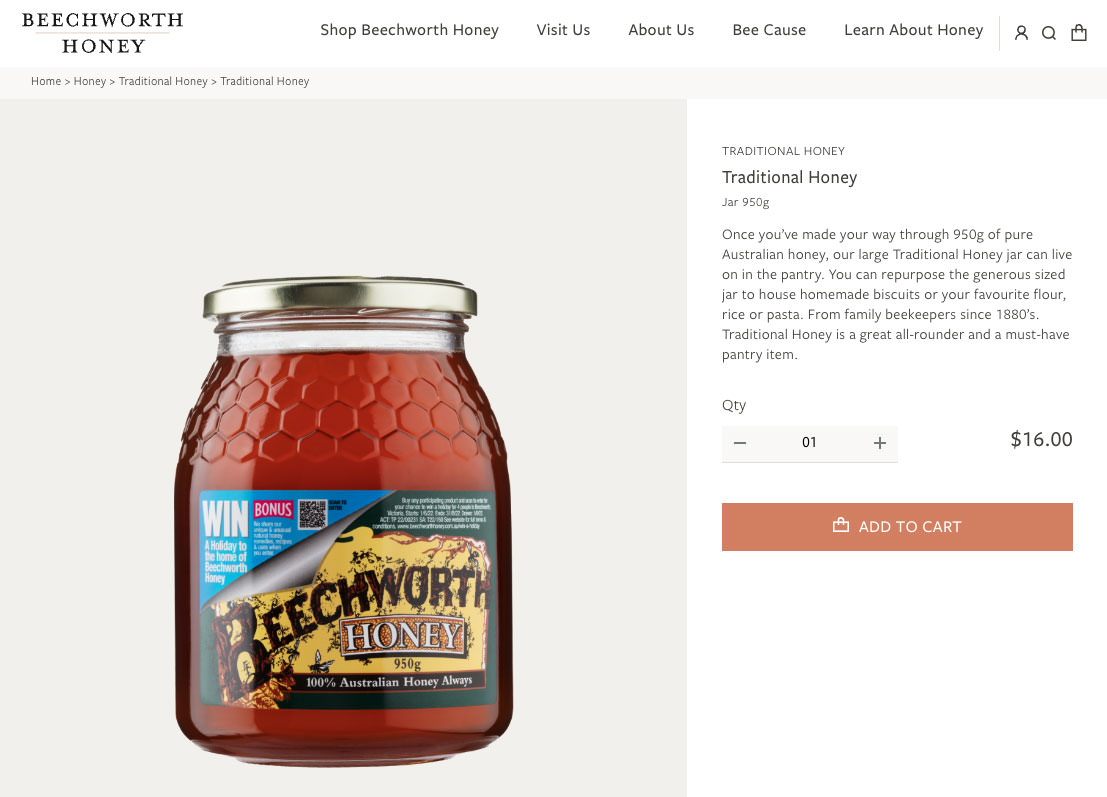Click the Traditional Honey product title
Screen dimensions: 1107x797
789,177
